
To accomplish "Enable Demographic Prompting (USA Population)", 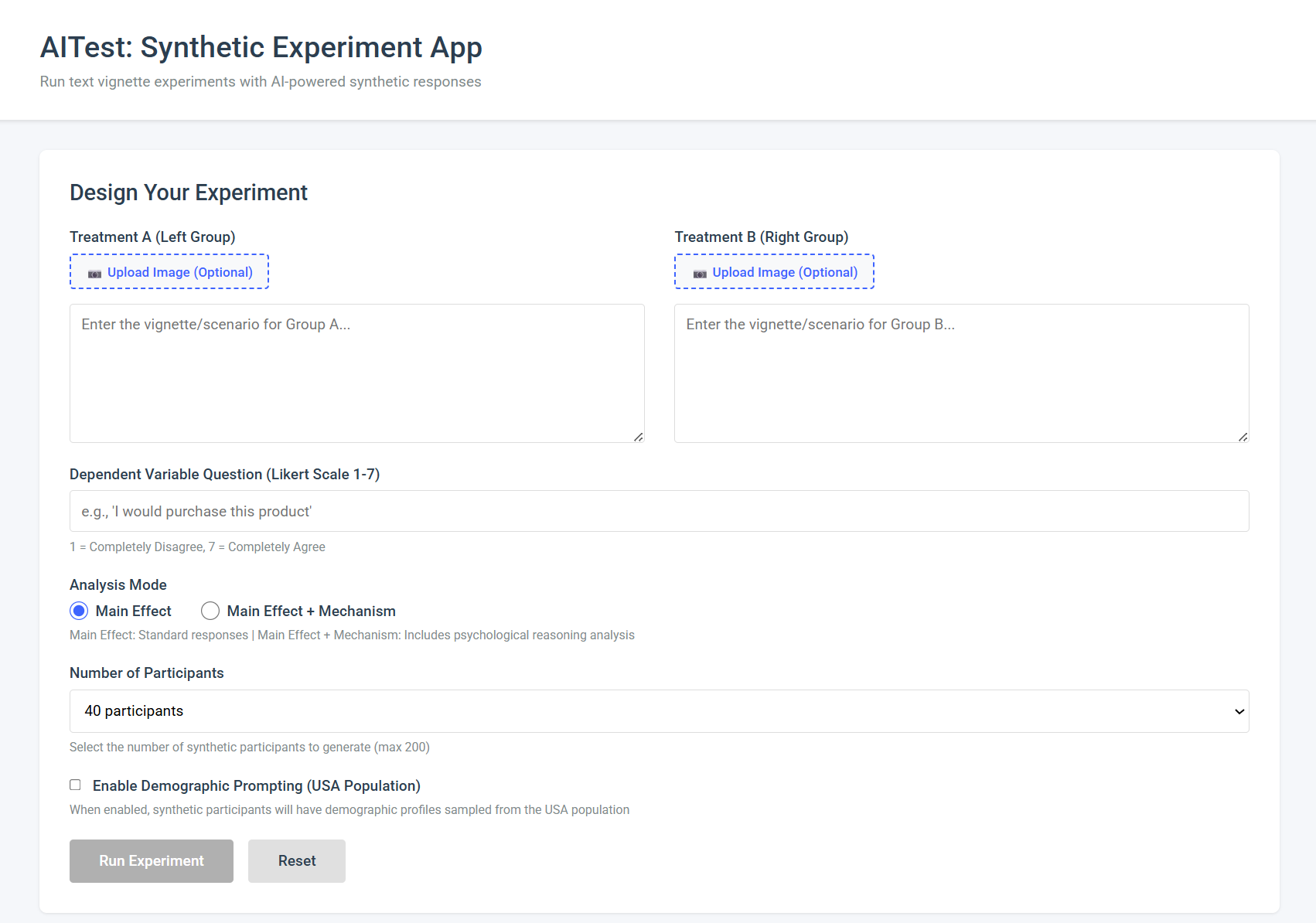I will pyautogui.click(x=75, y=785).
